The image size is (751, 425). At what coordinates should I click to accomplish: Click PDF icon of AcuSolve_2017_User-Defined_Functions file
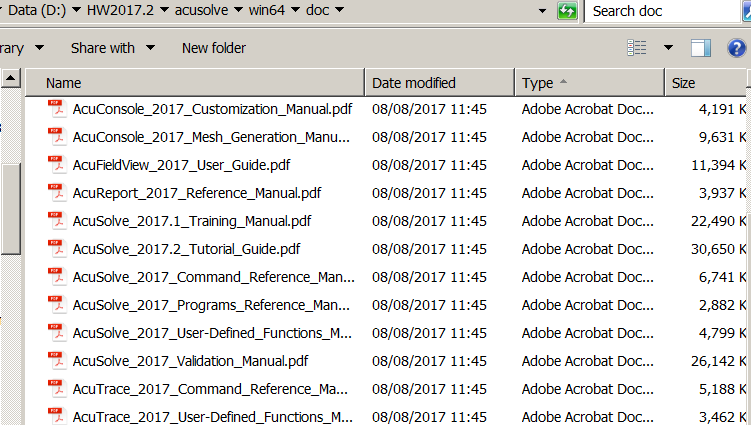pyautogui.click(x=56, y=333)
